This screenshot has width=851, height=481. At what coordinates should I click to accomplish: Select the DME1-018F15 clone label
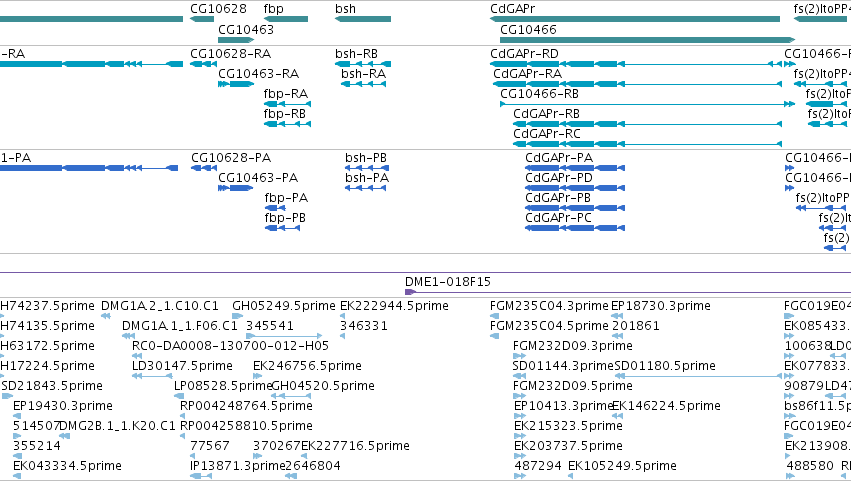point(448,282)
